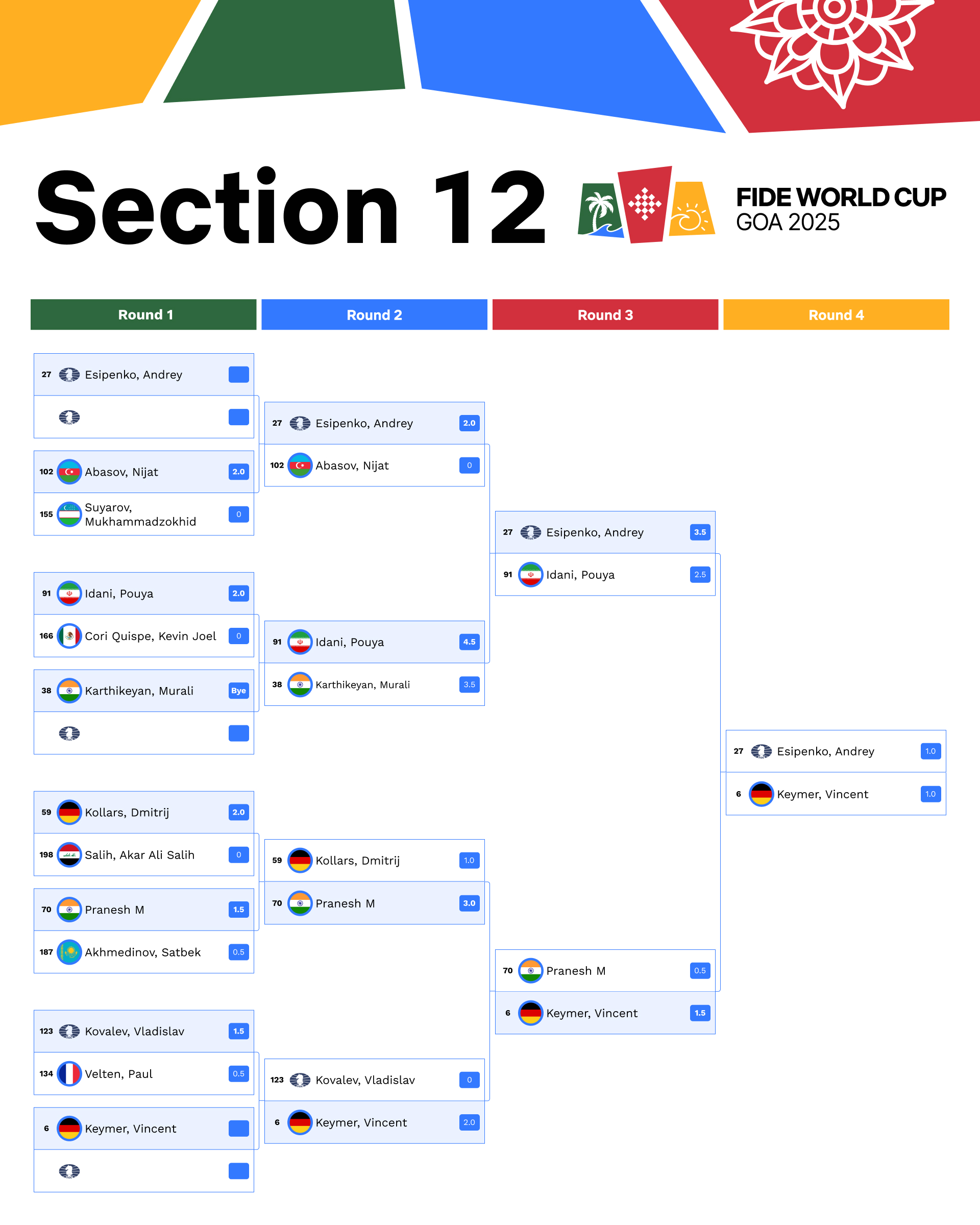Click Velten's France flag icon
980x1225 pixels.
tap(69, 1073)
